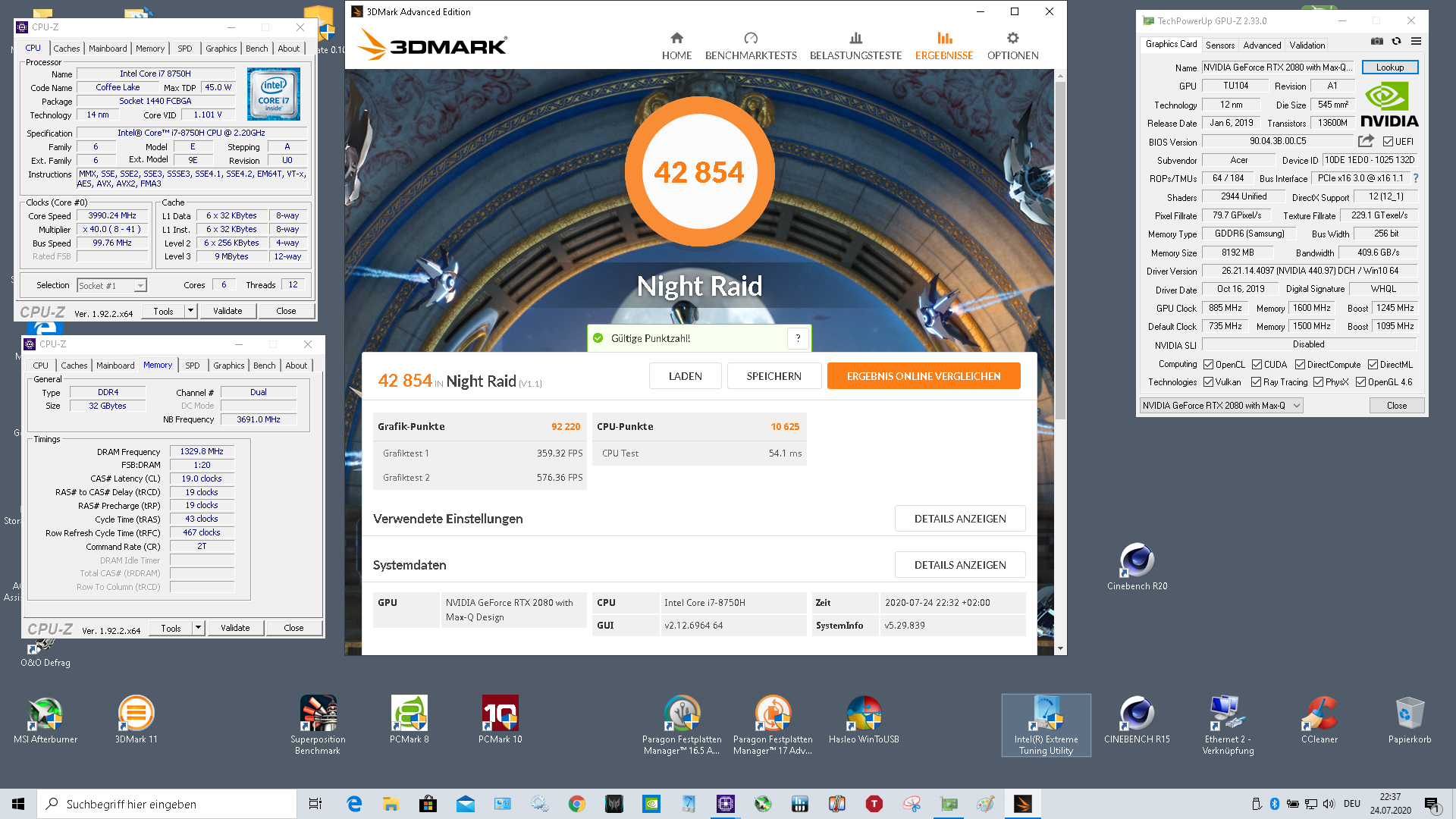Toggle the PhysX checkbox in GPU-Z
Viewport: 1456px width, 819px height.
click(1318, 382)
